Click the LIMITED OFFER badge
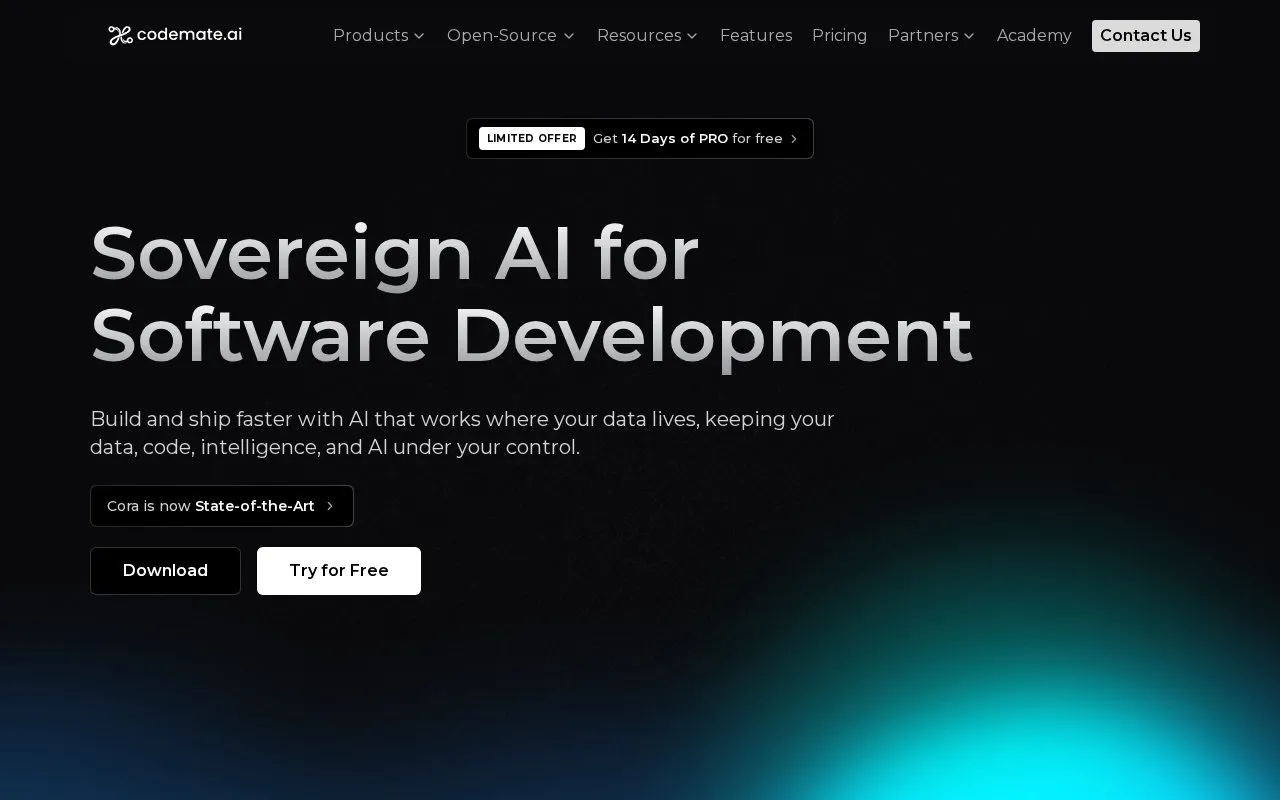This screenshot has height=800, width=1280. click(532, 139)
